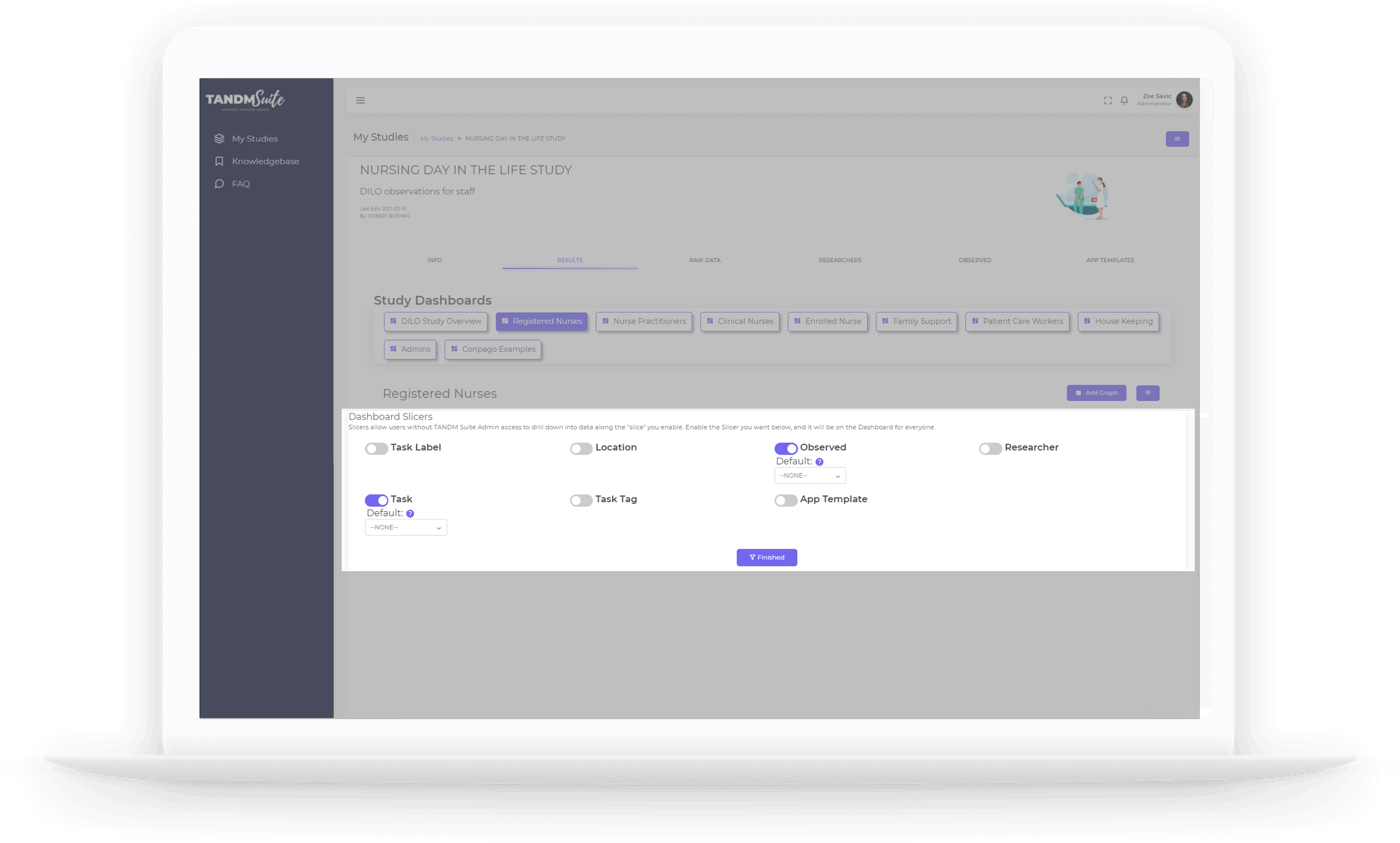Open the study options menu button beside breadcrumb

click(1177, 138)
